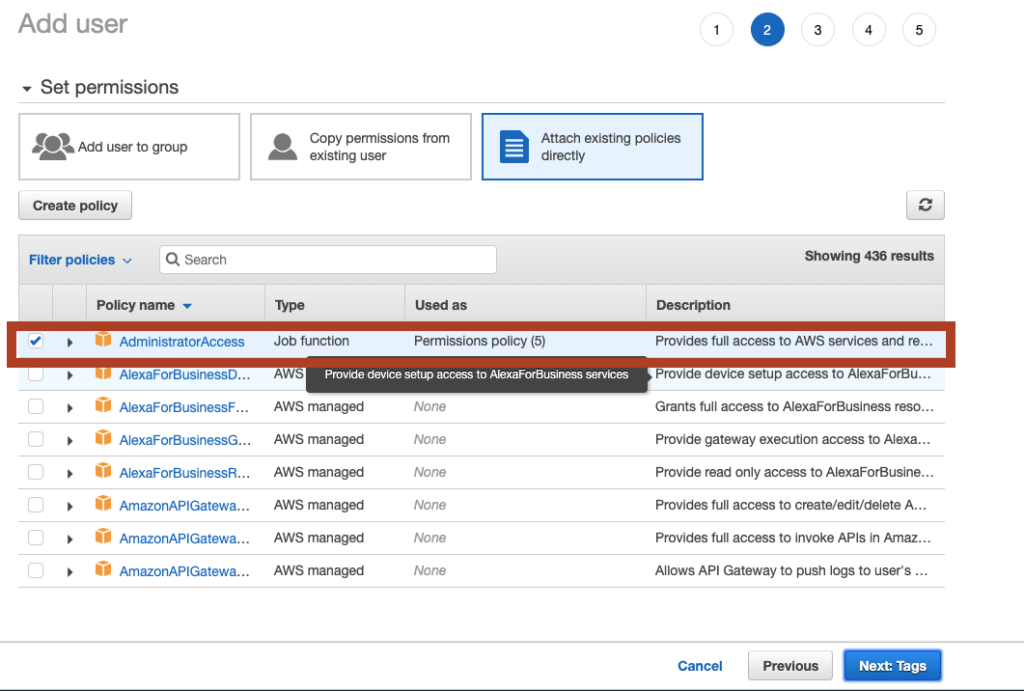Click the AlexaForBusinessF... policy box icon

[103, 405]
